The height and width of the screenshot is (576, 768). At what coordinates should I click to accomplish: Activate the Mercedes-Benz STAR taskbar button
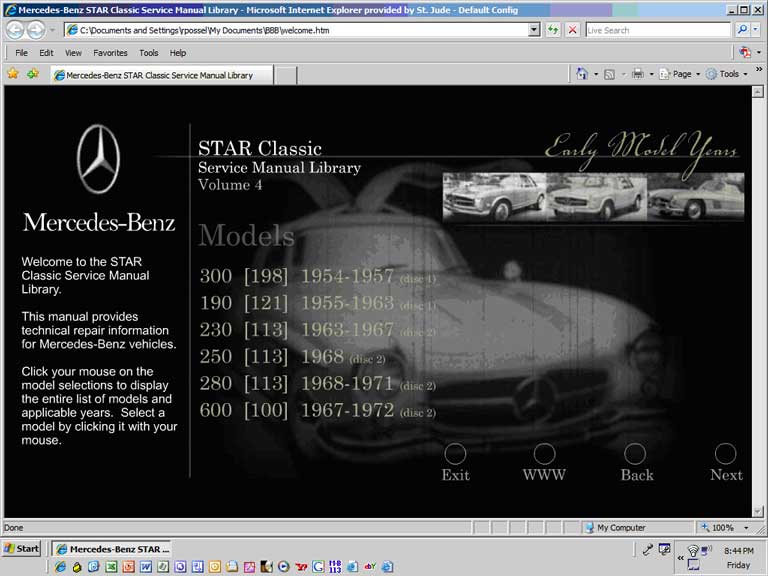click(112, 549)
